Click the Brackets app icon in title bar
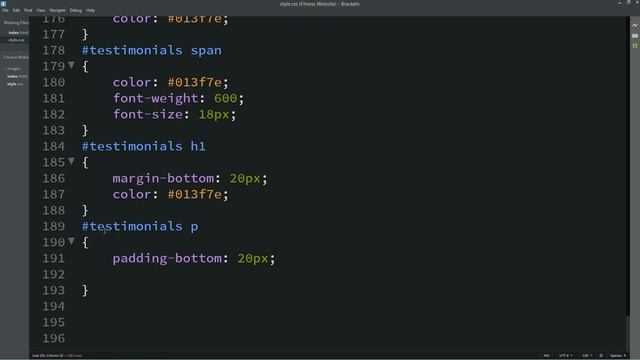Image resolution: width=640 pixels, height=360 pixels. click(3, 4)
